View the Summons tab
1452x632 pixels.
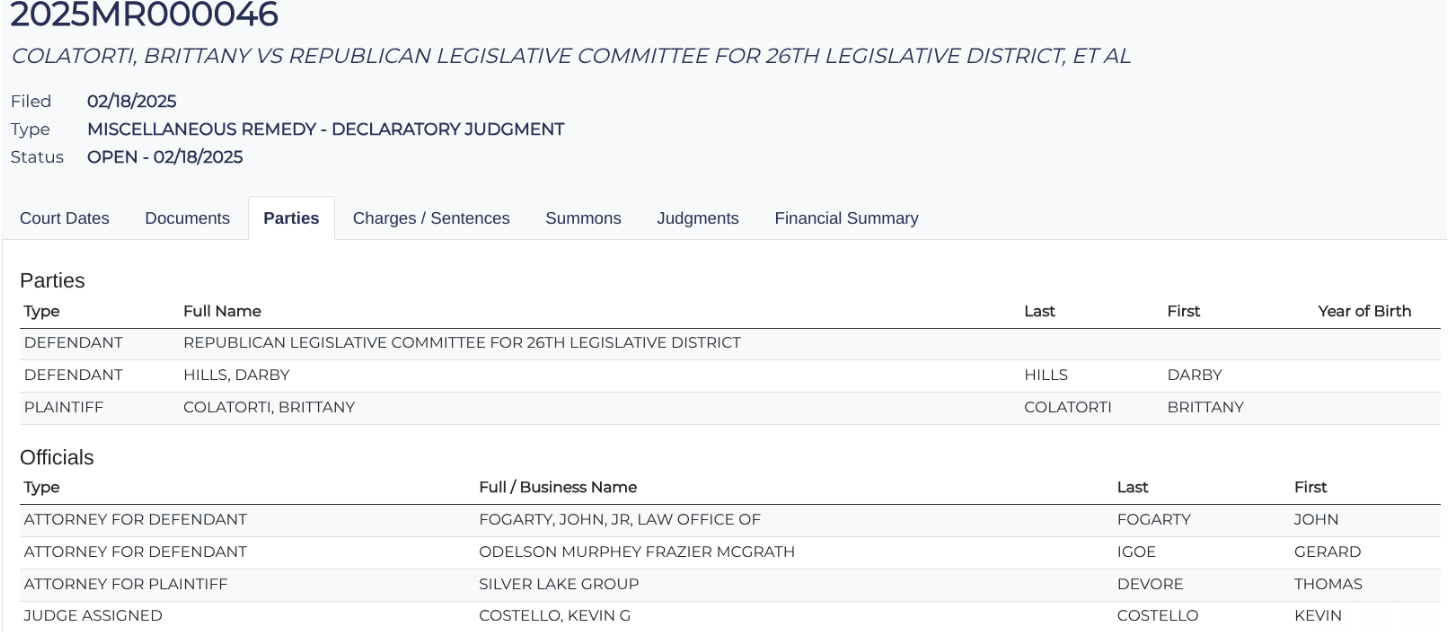(583, 218)
